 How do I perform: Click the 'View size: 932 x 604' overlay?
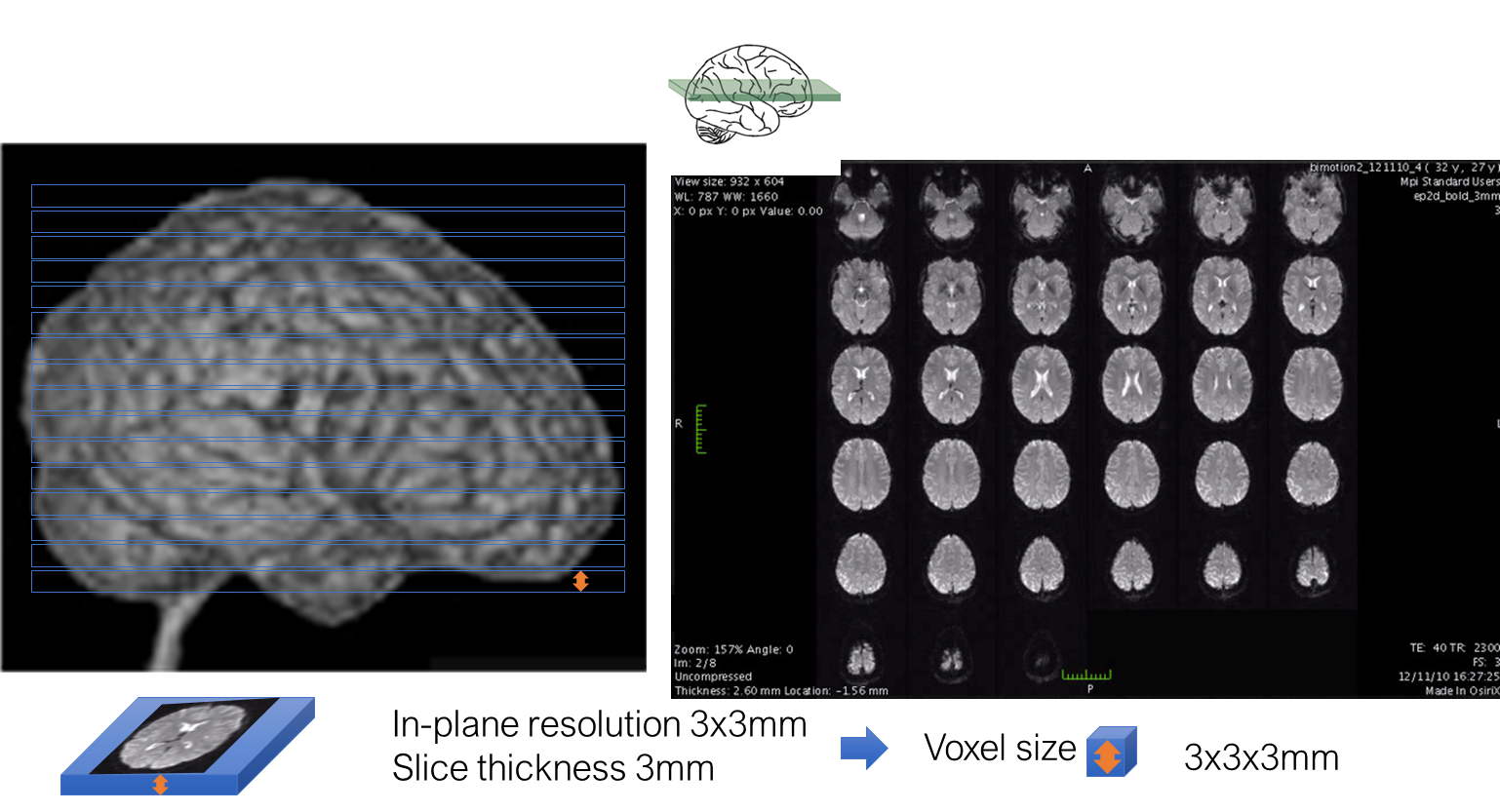[730, 181]
